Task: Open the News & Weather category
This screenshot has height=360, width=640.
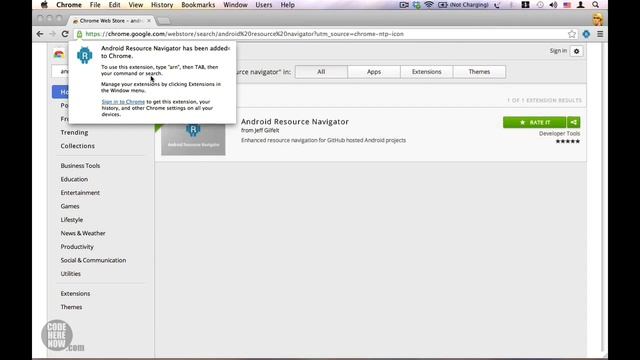Action: click(x=83, y=233)
